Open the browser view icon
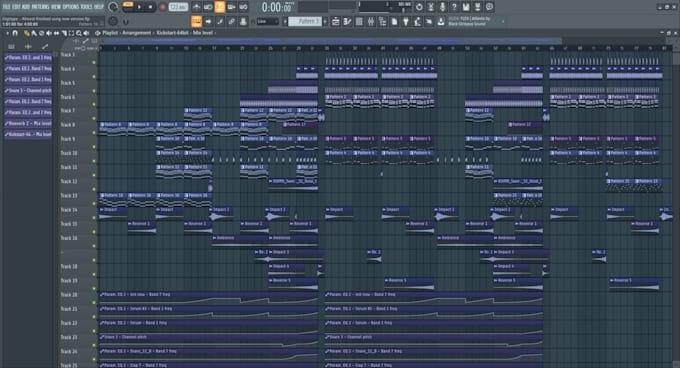 [x=383, y=21]
